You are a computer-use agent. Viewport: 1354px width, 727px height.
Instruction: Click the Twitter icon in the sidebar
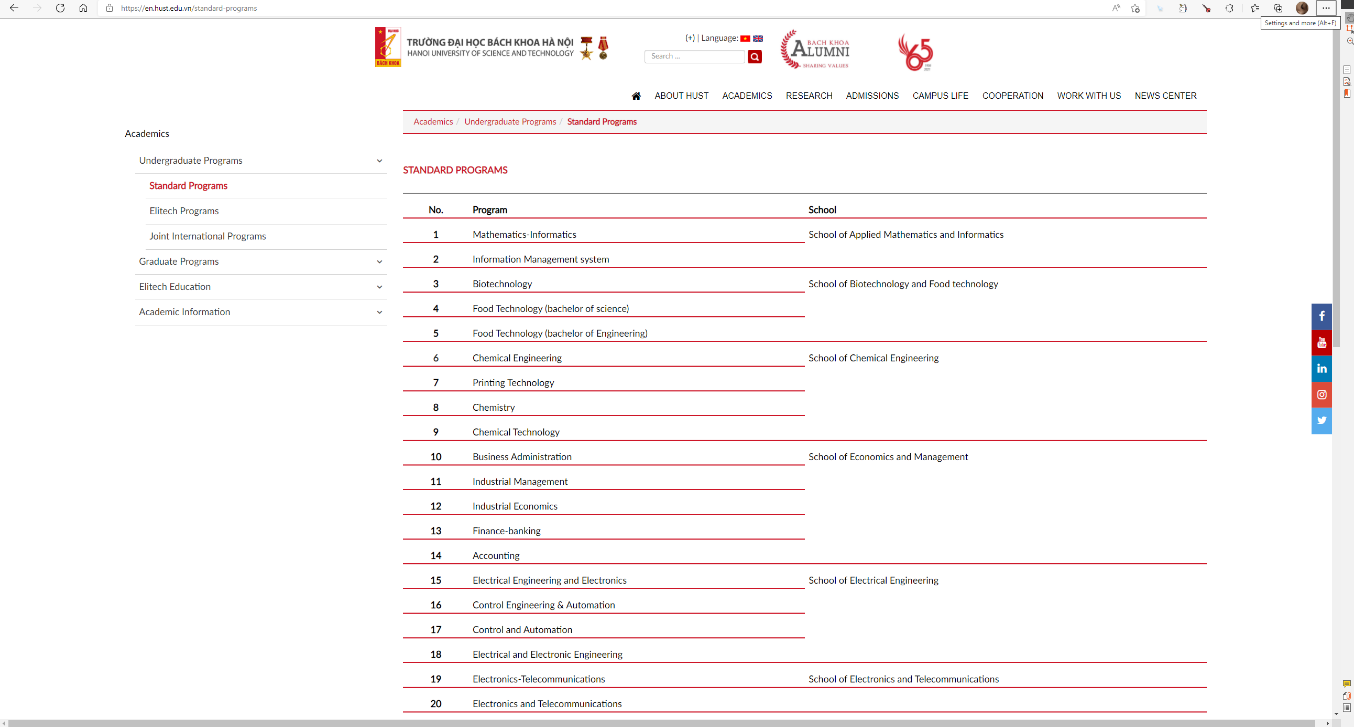coord(1321,420)
